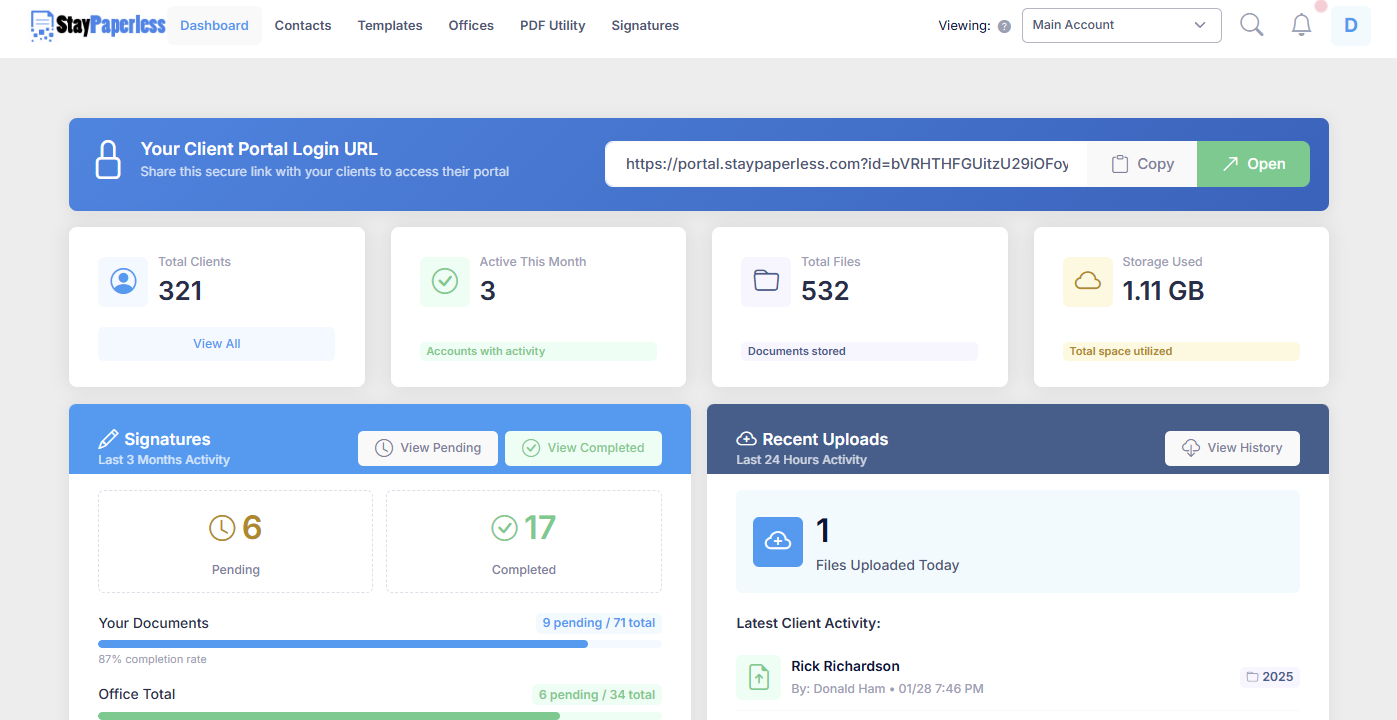
Task: Click the Total Clients person icon
Action: (122, 282)
